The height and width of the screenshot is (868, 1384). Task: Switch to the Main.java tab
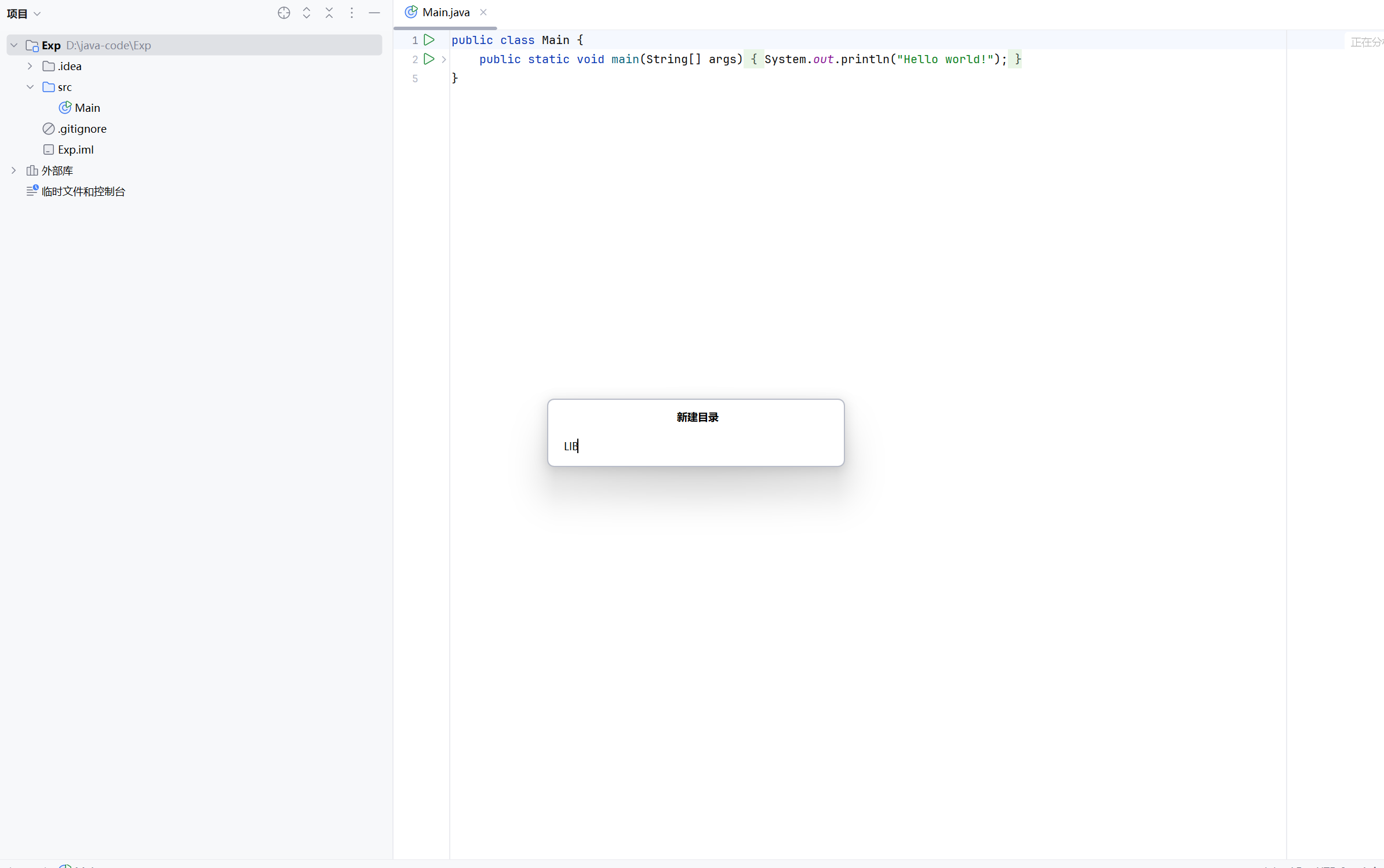[445, 12]
